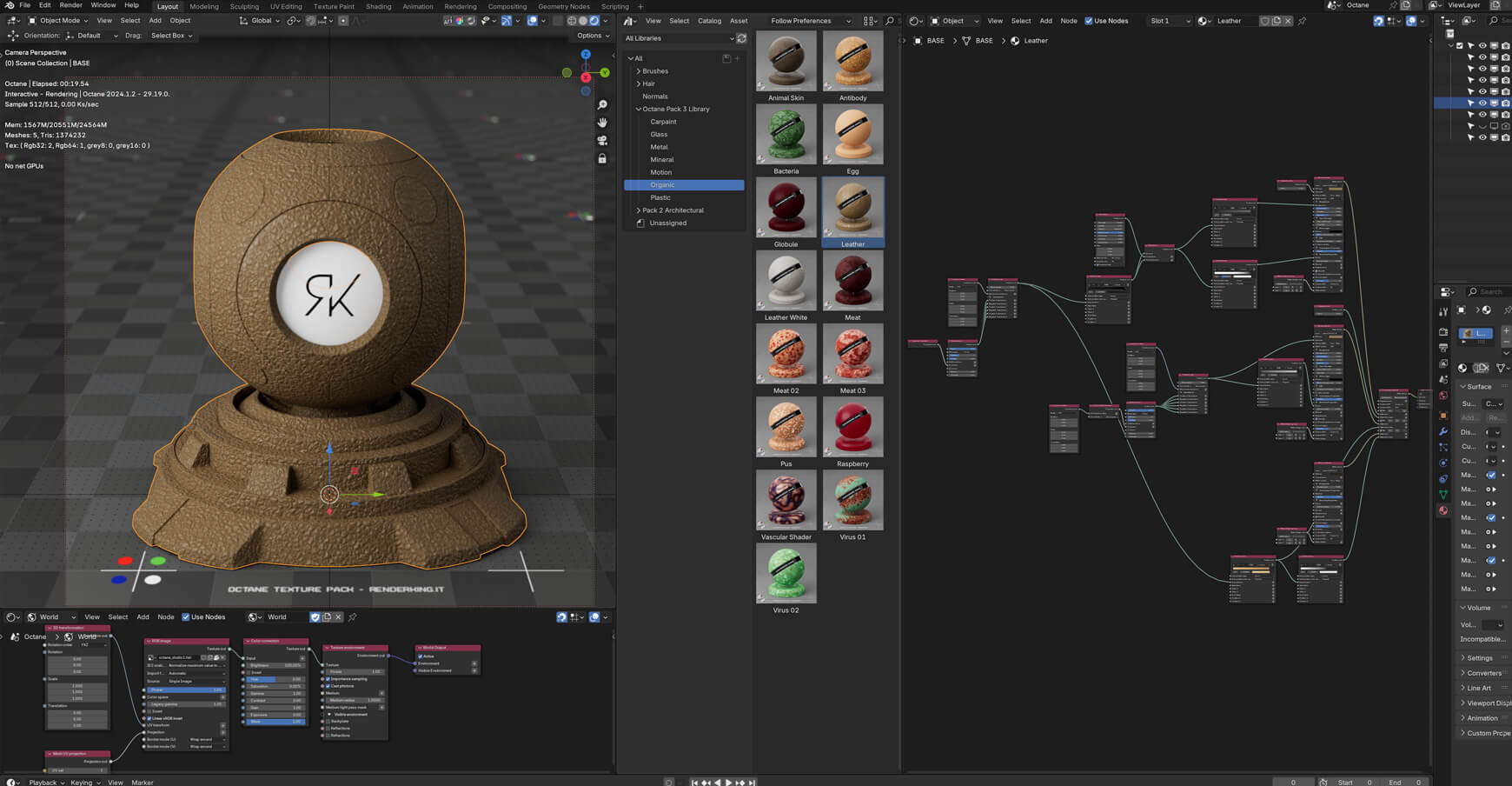This screenshot has width=1512, height=786.
Task: Open the World properties tab icon
Action: 1443,396
